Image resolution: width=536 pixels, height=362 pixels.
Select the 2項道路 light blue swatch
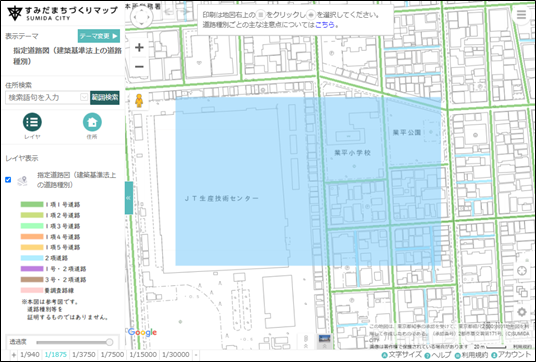[32, 258]
